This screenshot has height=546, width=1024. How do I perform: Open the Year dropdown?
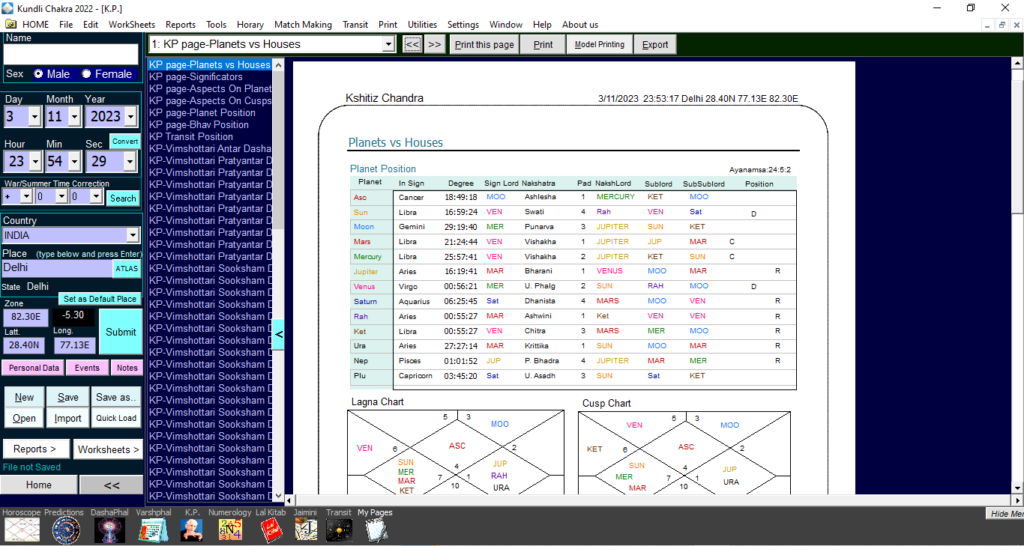click(131, 117)
